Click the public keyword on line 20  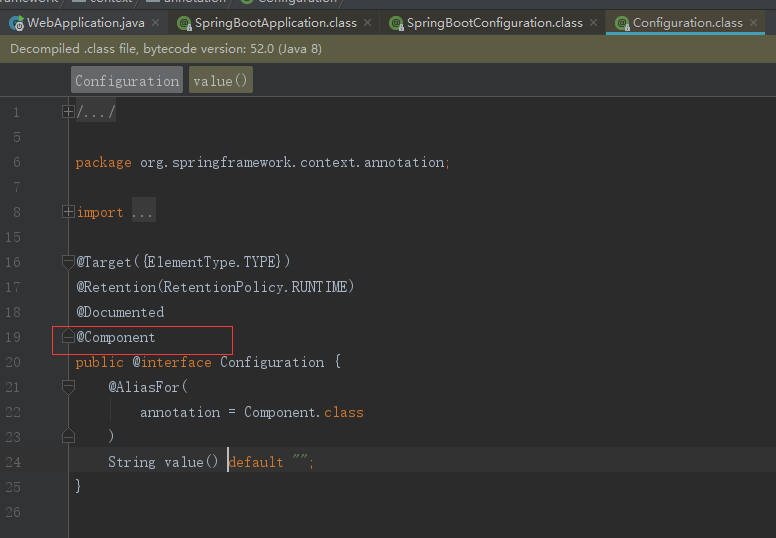[99, 362]
